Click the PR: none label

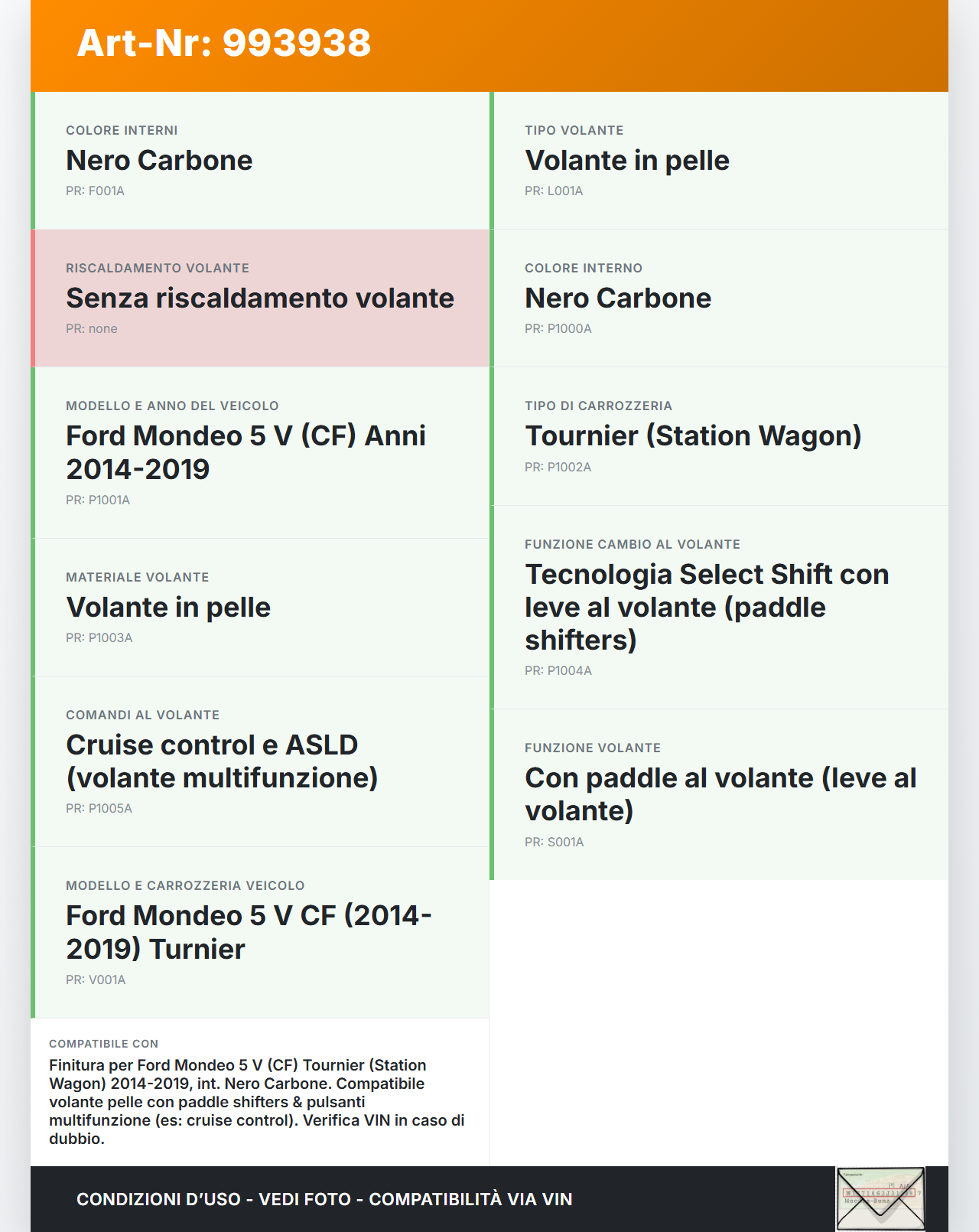pyautogui.click(x=92, y=329)
